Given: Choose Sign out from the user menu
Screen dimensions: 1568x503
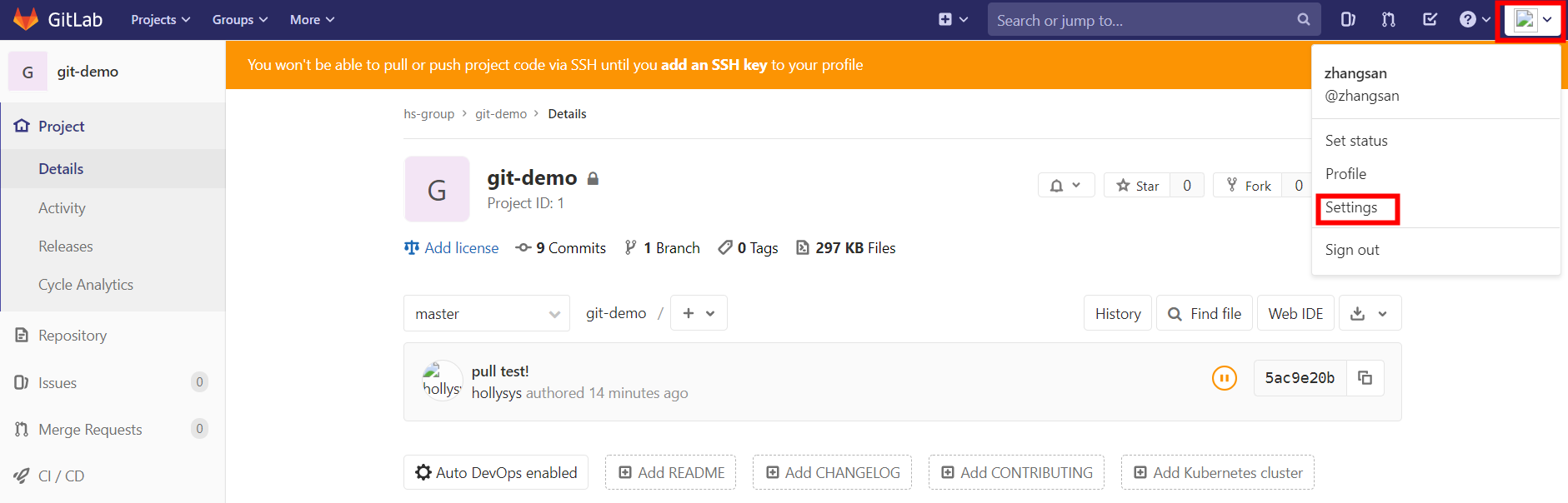Looking at the screenshot, I should pyautogui.click(x=1352, y=250).
